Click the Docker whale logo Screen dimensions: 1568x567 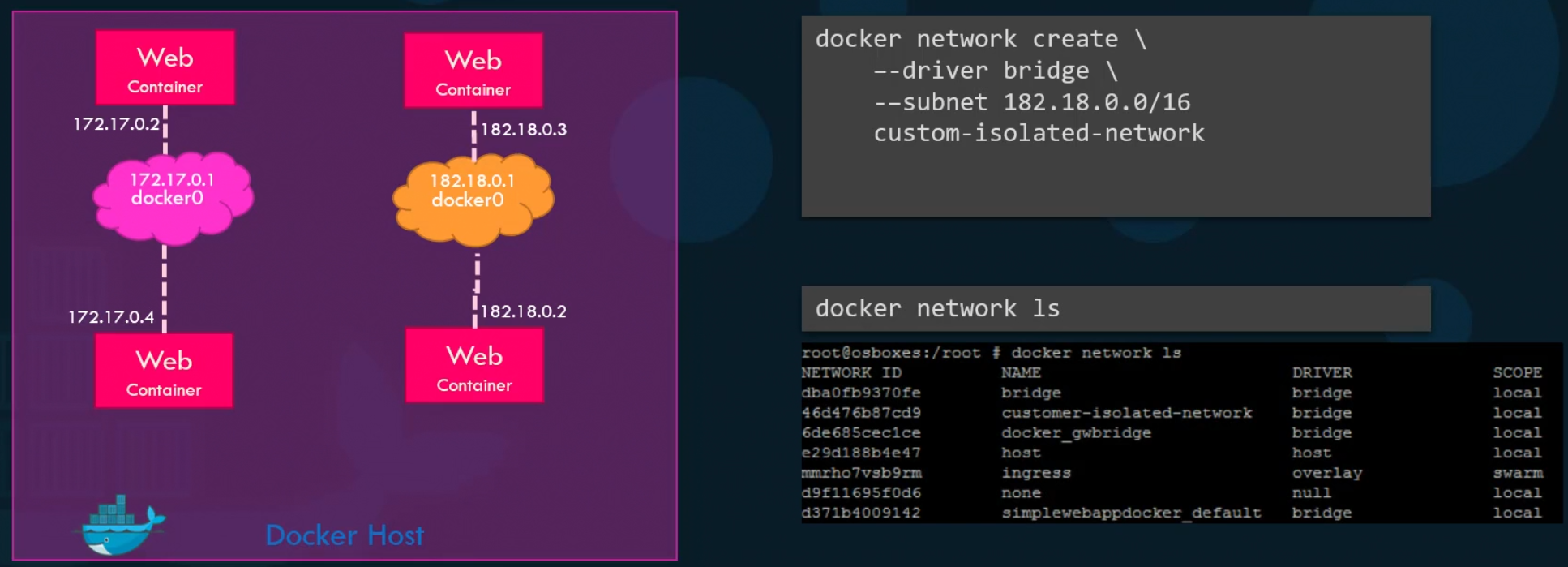tap(122, 525)
